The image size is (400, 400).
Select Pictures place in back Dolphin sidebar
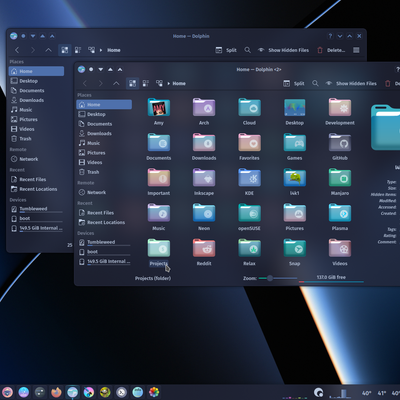tap(36, 119)
